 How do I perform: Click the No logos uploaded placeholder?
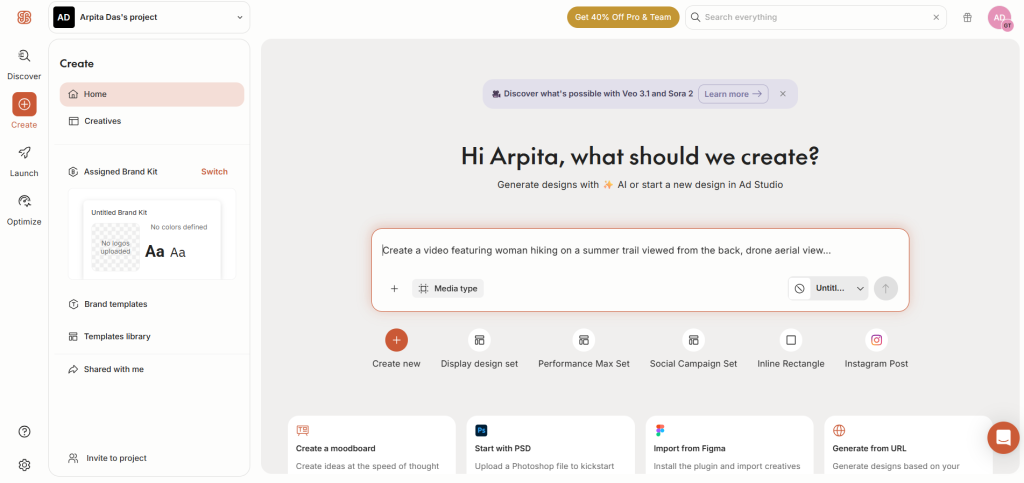[116, 247]
